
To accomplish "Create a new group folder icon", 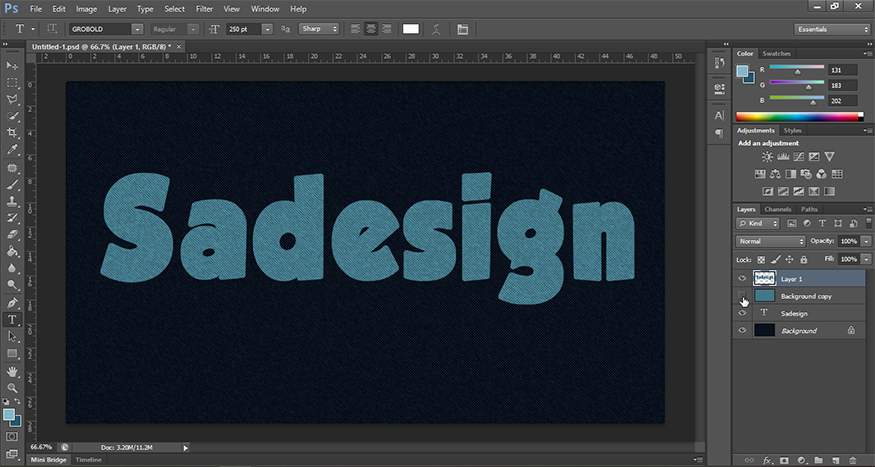I will click(x=818, y=460).
